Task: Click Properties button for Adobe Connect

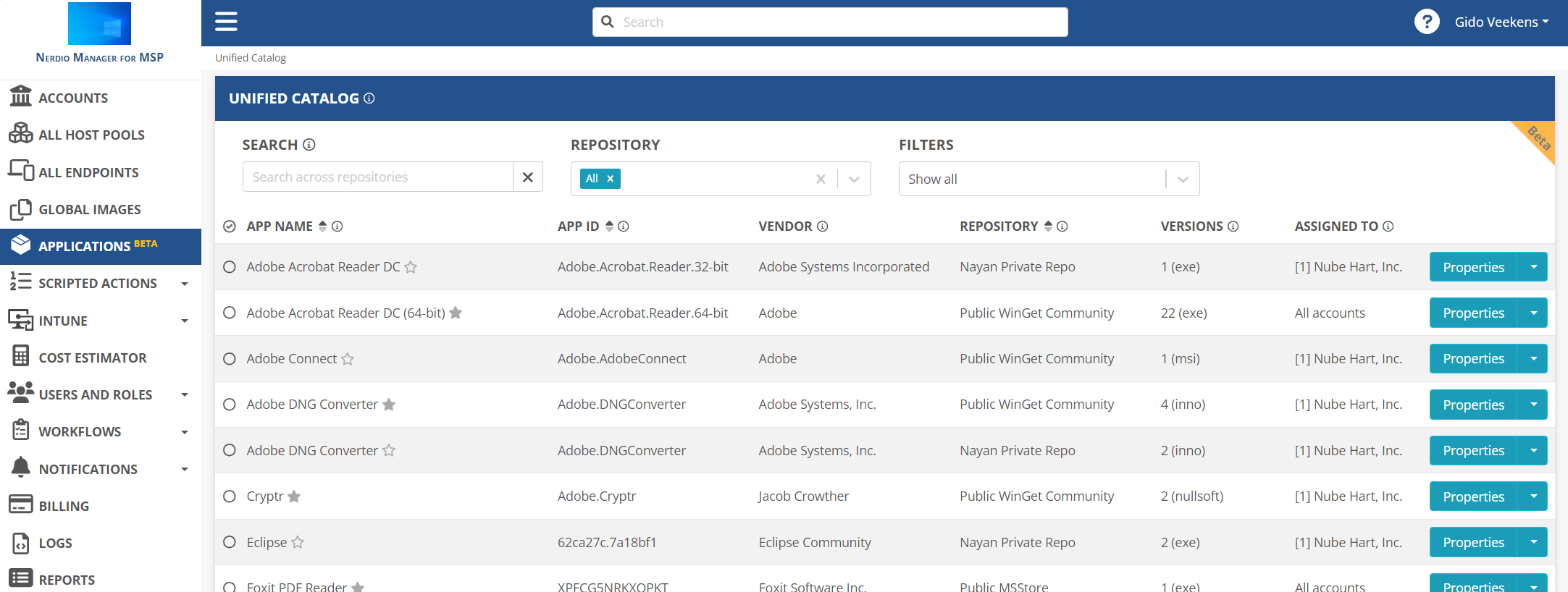Action: pyautogui.click(x=1472, y=359)
